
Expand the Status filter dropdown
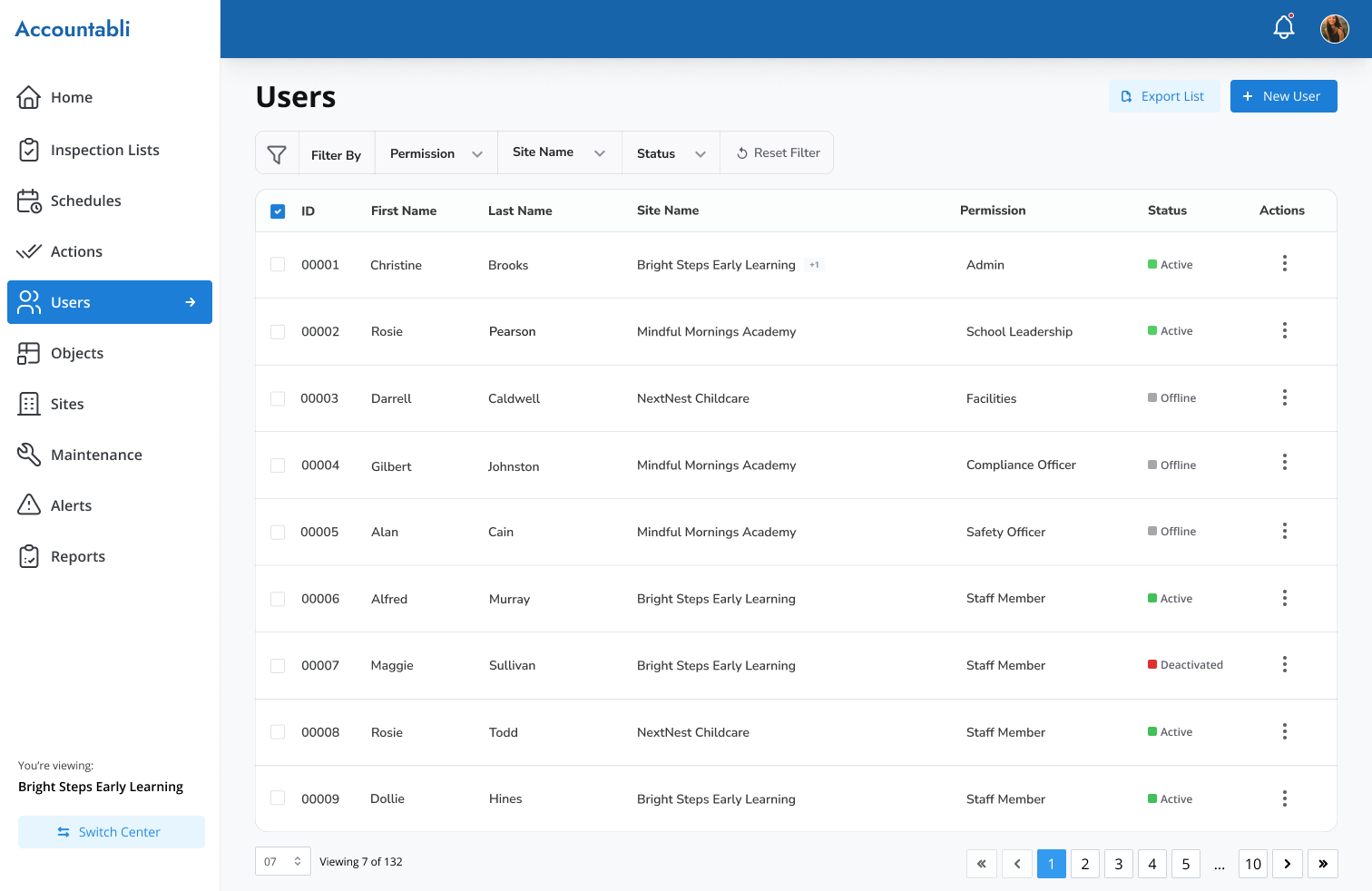coord(671,153)
